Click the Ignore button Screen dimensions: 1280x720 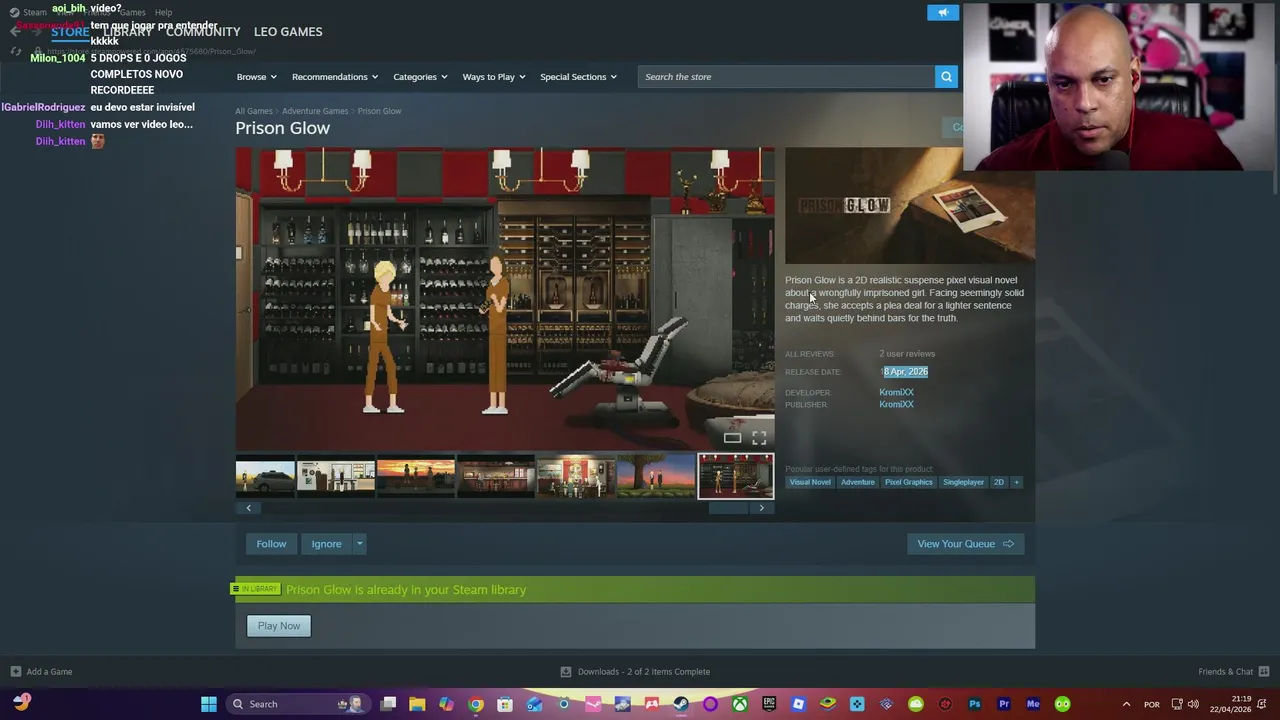pyautogui.click(x=326, y=544)
